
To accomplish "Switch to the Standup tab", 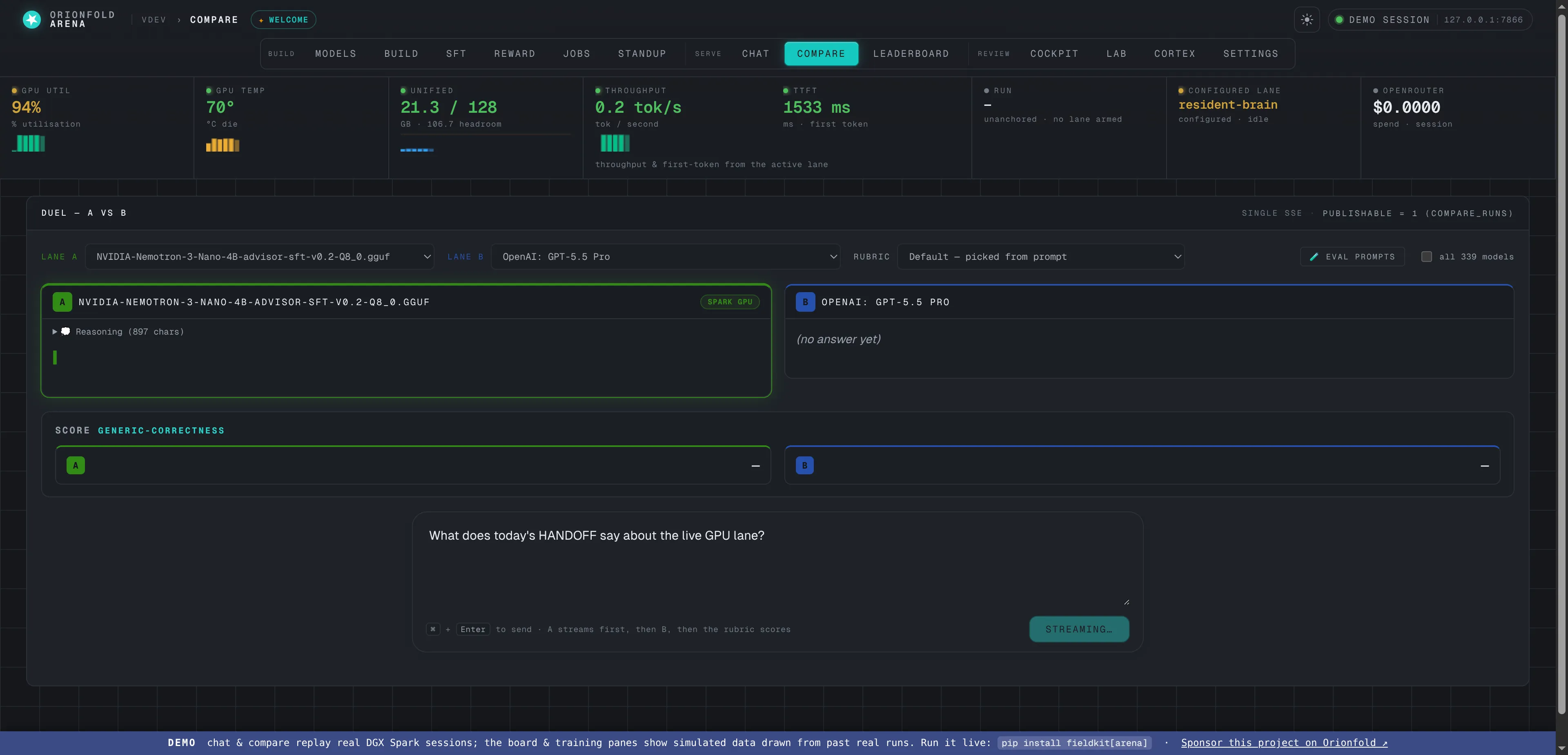I will coord(642,54).
